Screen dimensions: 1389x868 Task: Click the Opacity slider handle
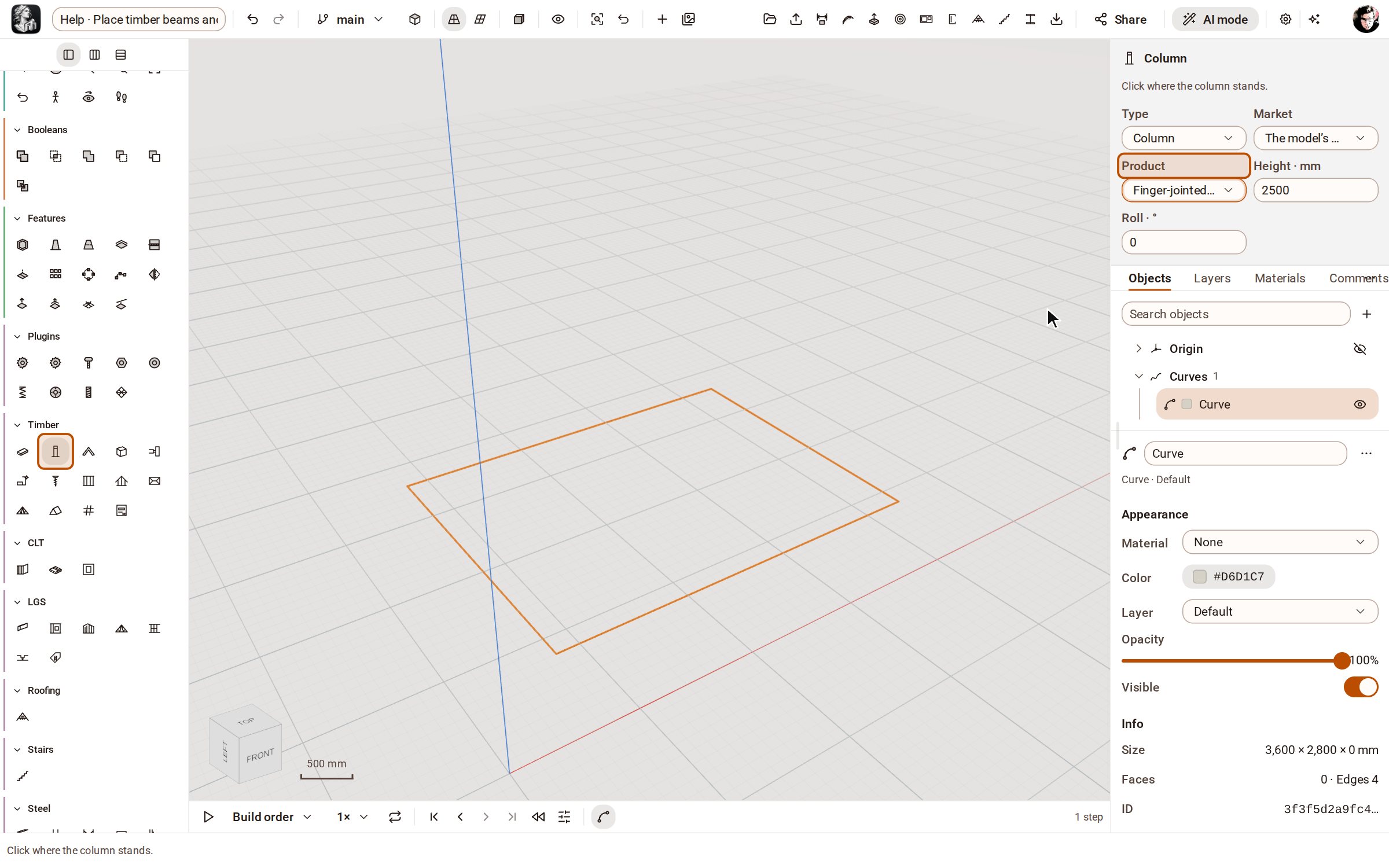point(1342,660)
